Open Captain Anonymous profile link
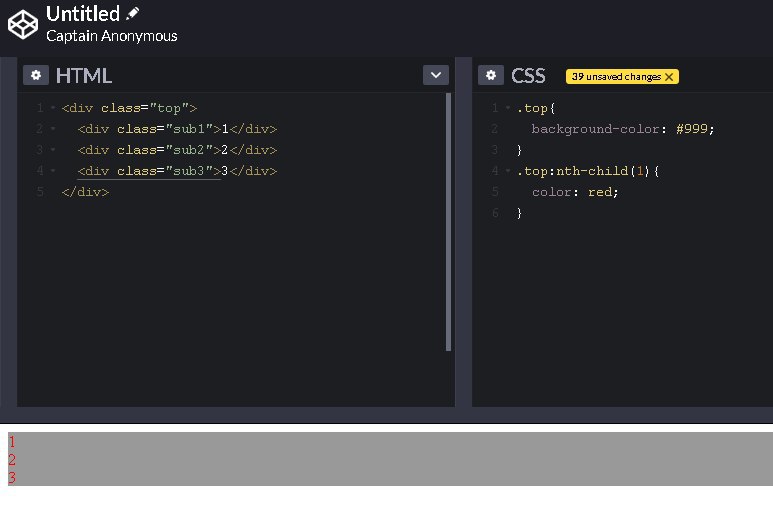The height and width of the screenshot is (513, 773). (112, 36)
